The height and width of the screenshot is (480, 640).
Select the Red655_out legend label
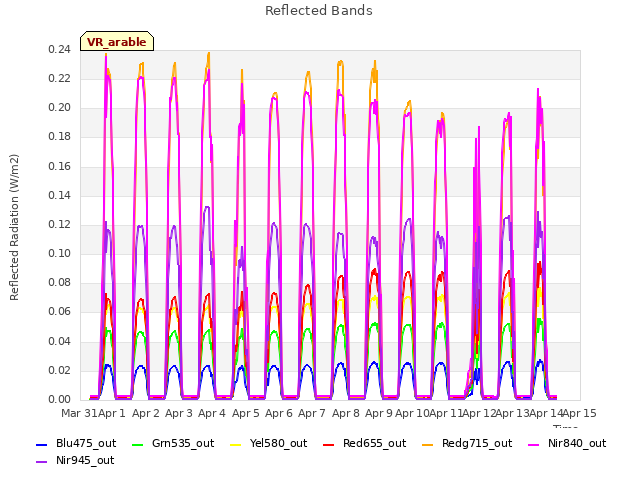pyautogui.click(x=374, y=443)
